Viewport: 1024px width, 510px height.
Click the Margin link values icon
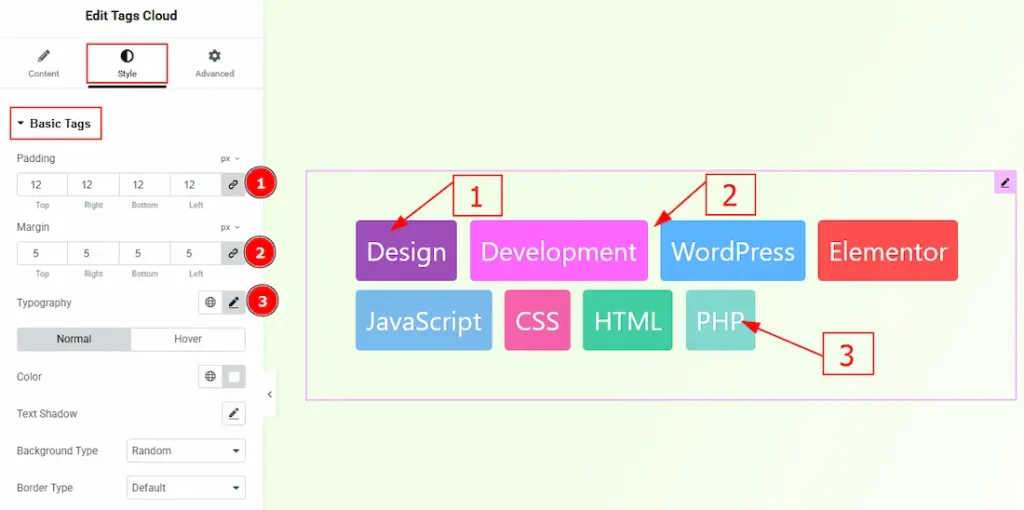[x=233, y=254]
